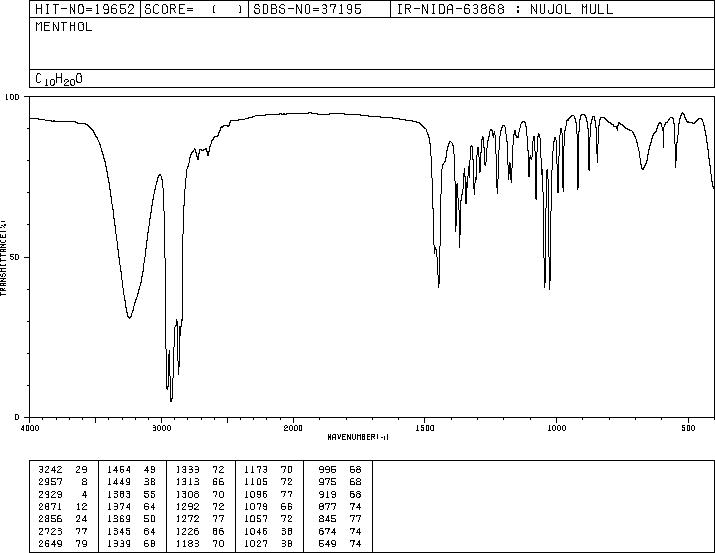Viewport: 715px width, 553px height.
Task: Select the 674 peak in the table
Action: pyautogui.click(x=327, y=531)
